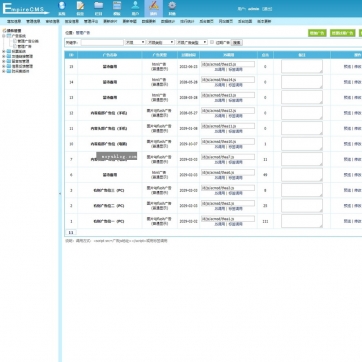Tick the 过期广告 (expired ads) checkbox
The width and height of the screenshot is (362, 362).
(x=212, y=42)
